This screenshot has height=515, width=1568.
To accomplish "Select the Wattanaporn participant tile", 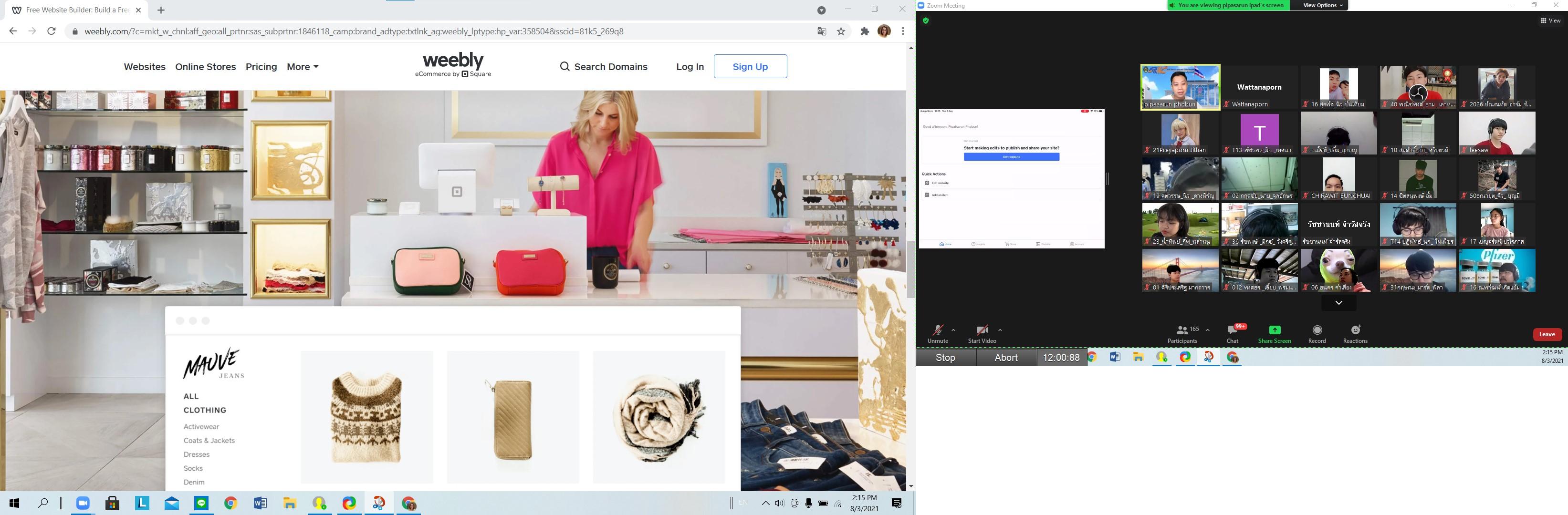I will pos(1259,88).
